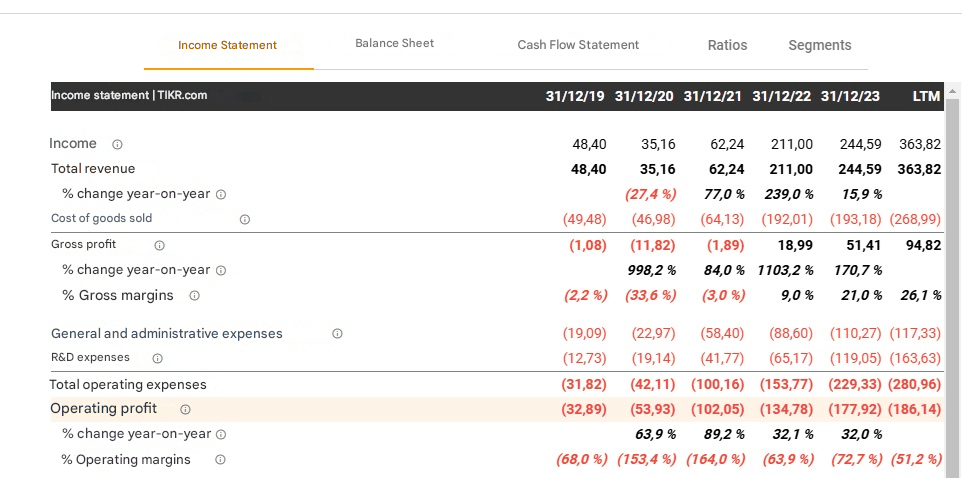Click info icon beside % Gross margins
Viewport: 962px width, 478px height.
pyautogui.click(x=194, y=296)
